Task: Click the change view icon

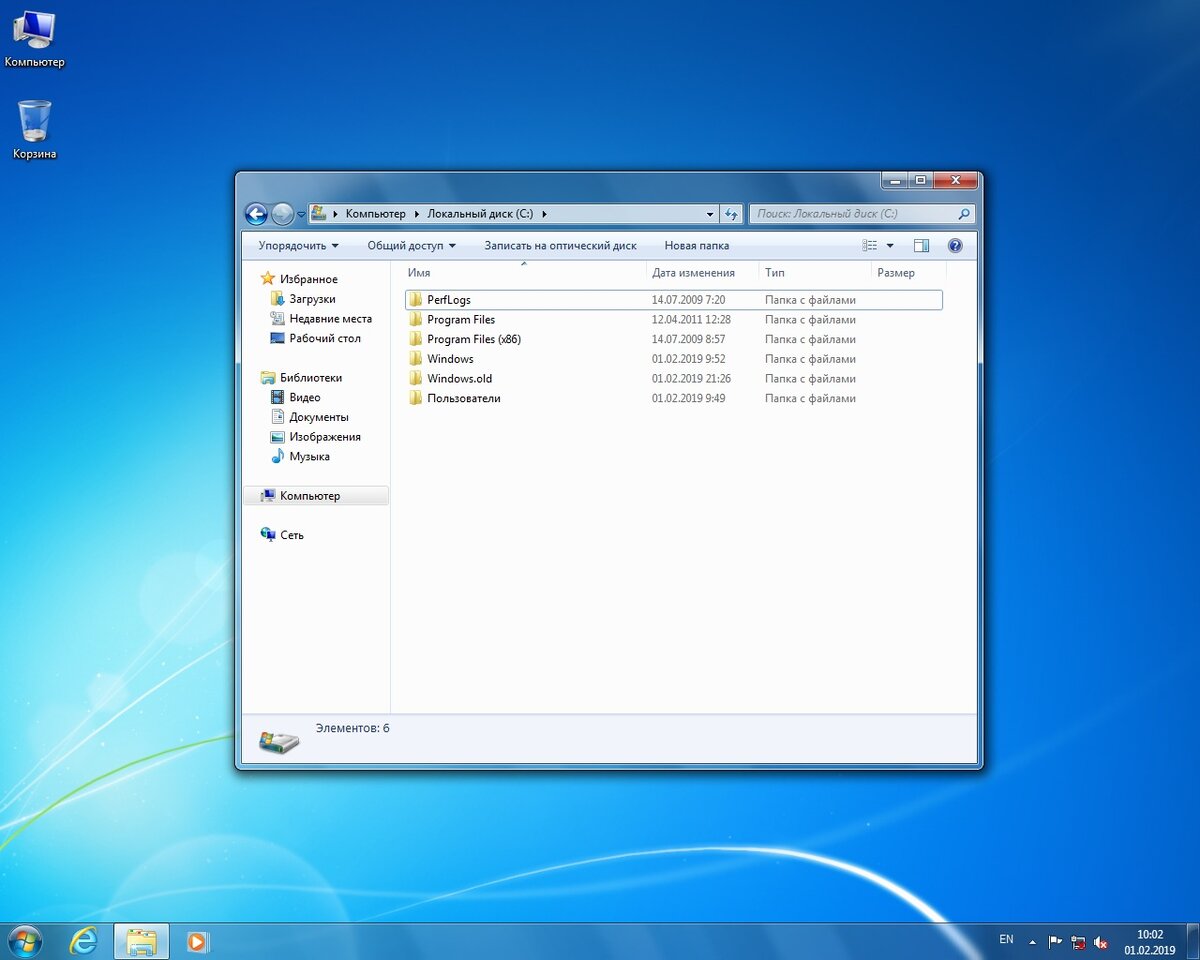Action: [x=870, y=245]
